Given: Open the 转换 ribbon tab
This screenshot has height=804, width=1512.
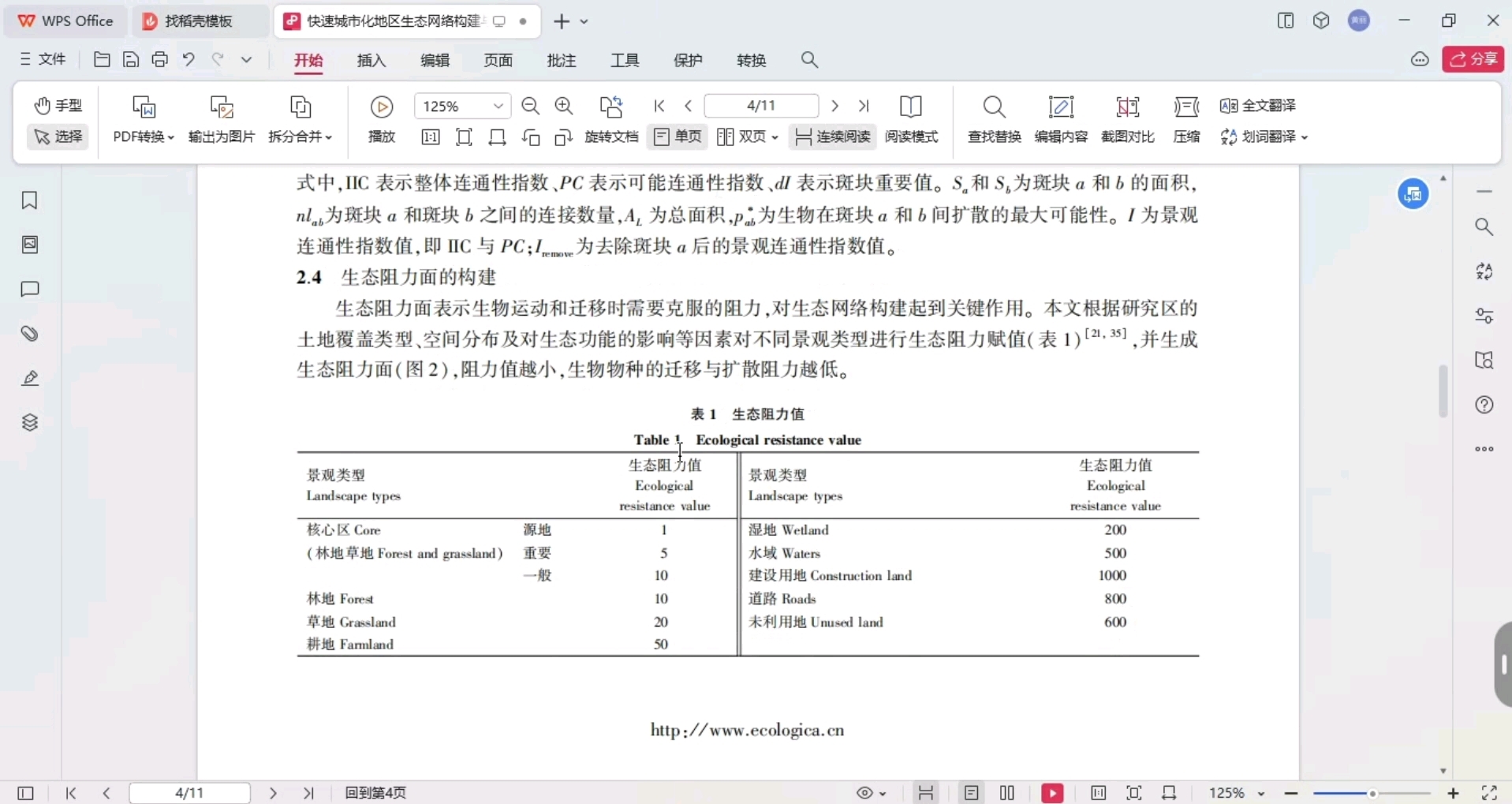Looking at the screenshot, I should coord(751,61).
